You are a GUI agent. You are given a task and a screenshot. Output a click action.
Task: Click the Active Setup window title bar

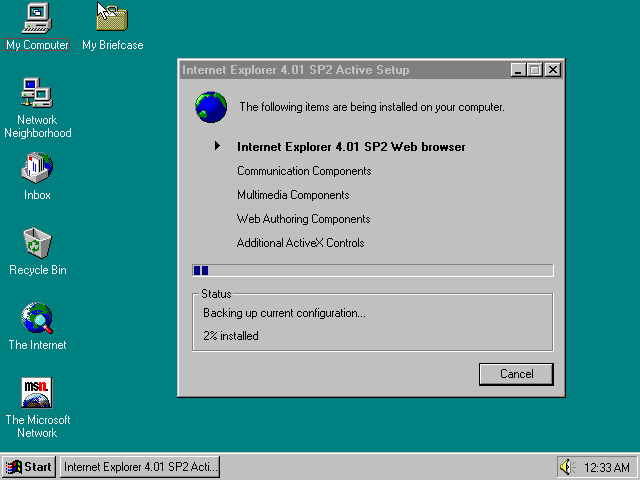click(x=345, y=70)
